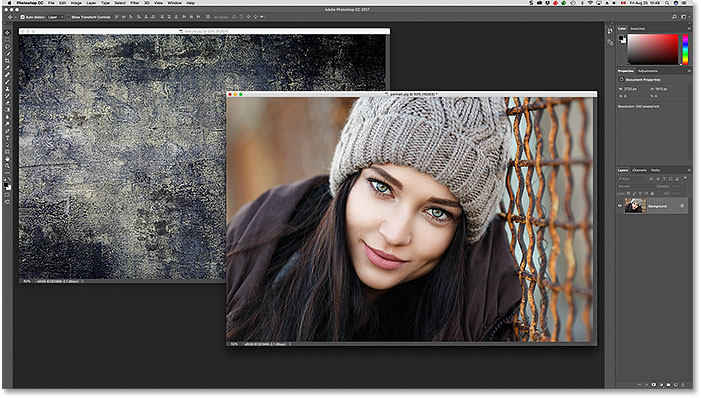
Task: Open the Filter menu
Action: pos(135,3)
